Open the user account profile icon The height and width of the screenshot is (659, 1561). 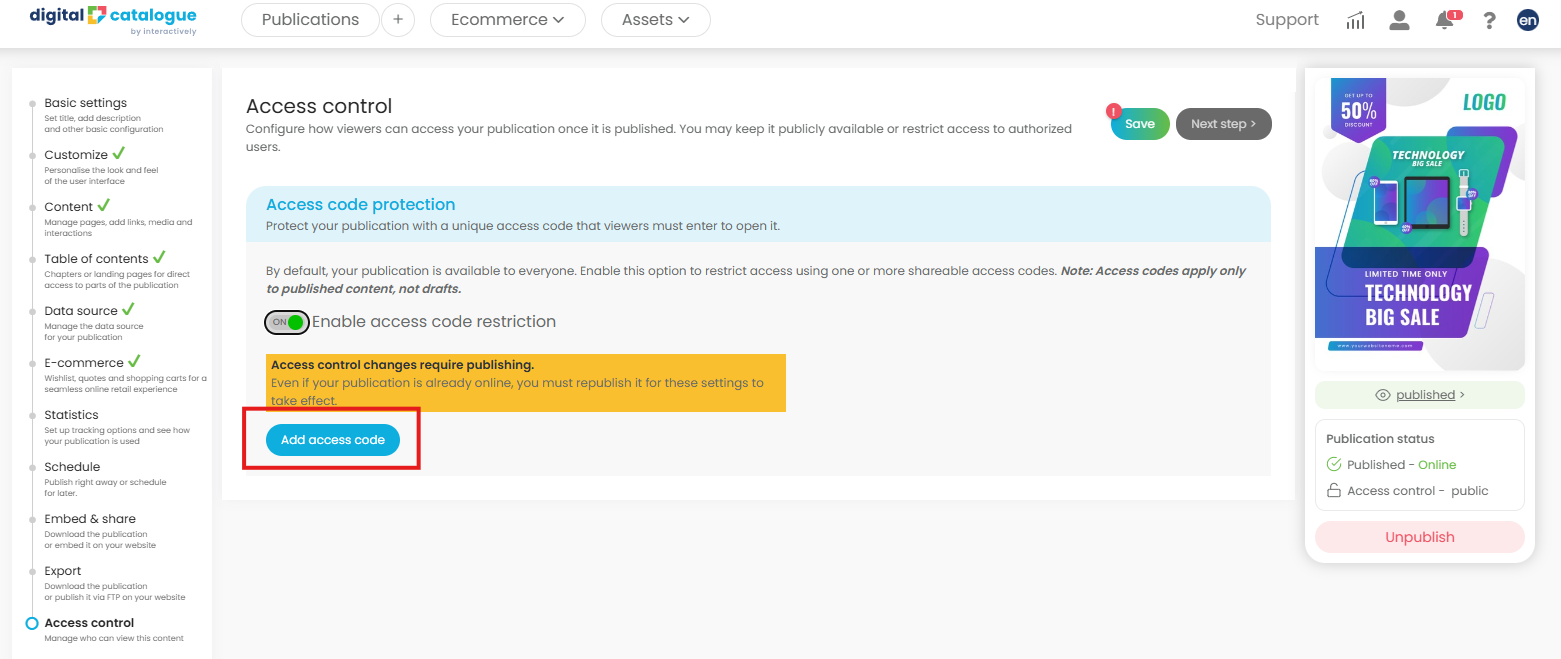tap(1399, 20)
